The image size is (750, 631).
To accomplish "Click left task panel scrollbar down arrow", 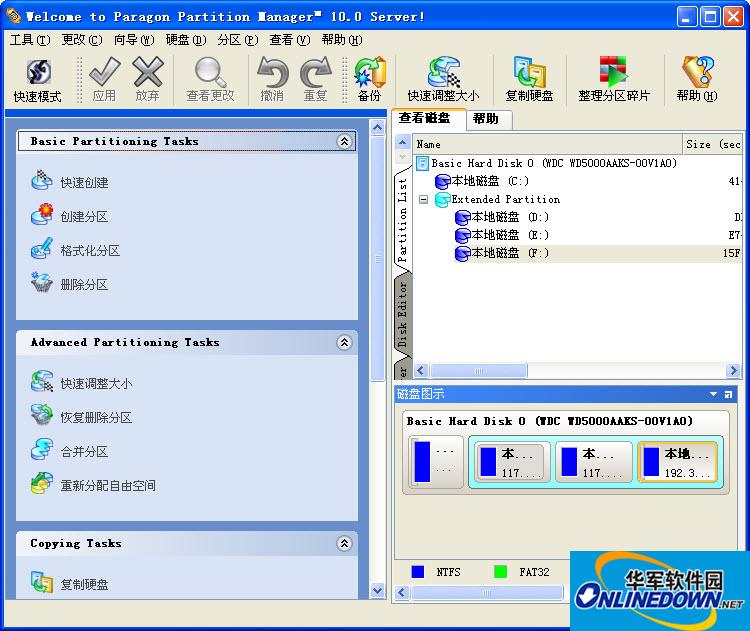I will [377, 591].
